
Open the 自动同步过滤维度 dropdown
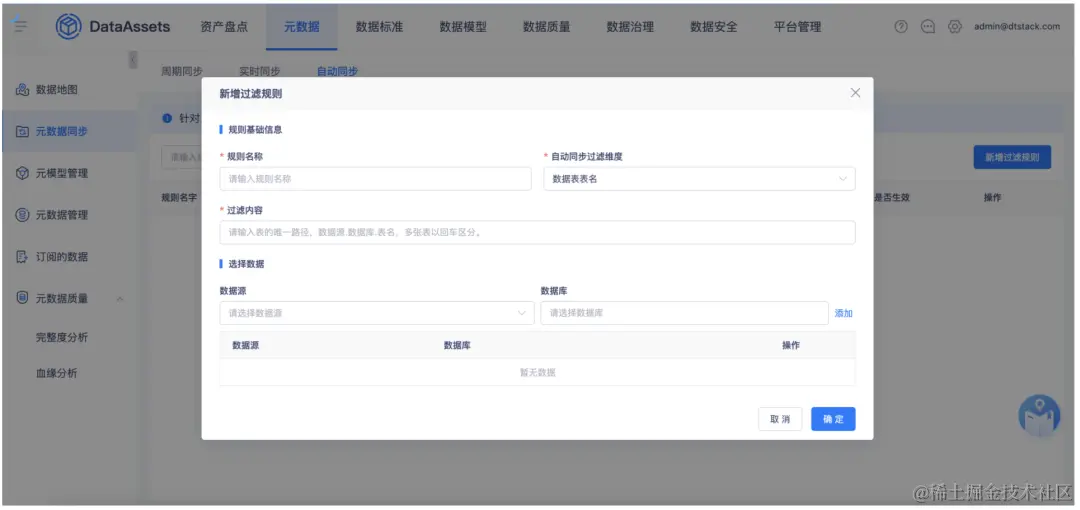click(699, 178)
